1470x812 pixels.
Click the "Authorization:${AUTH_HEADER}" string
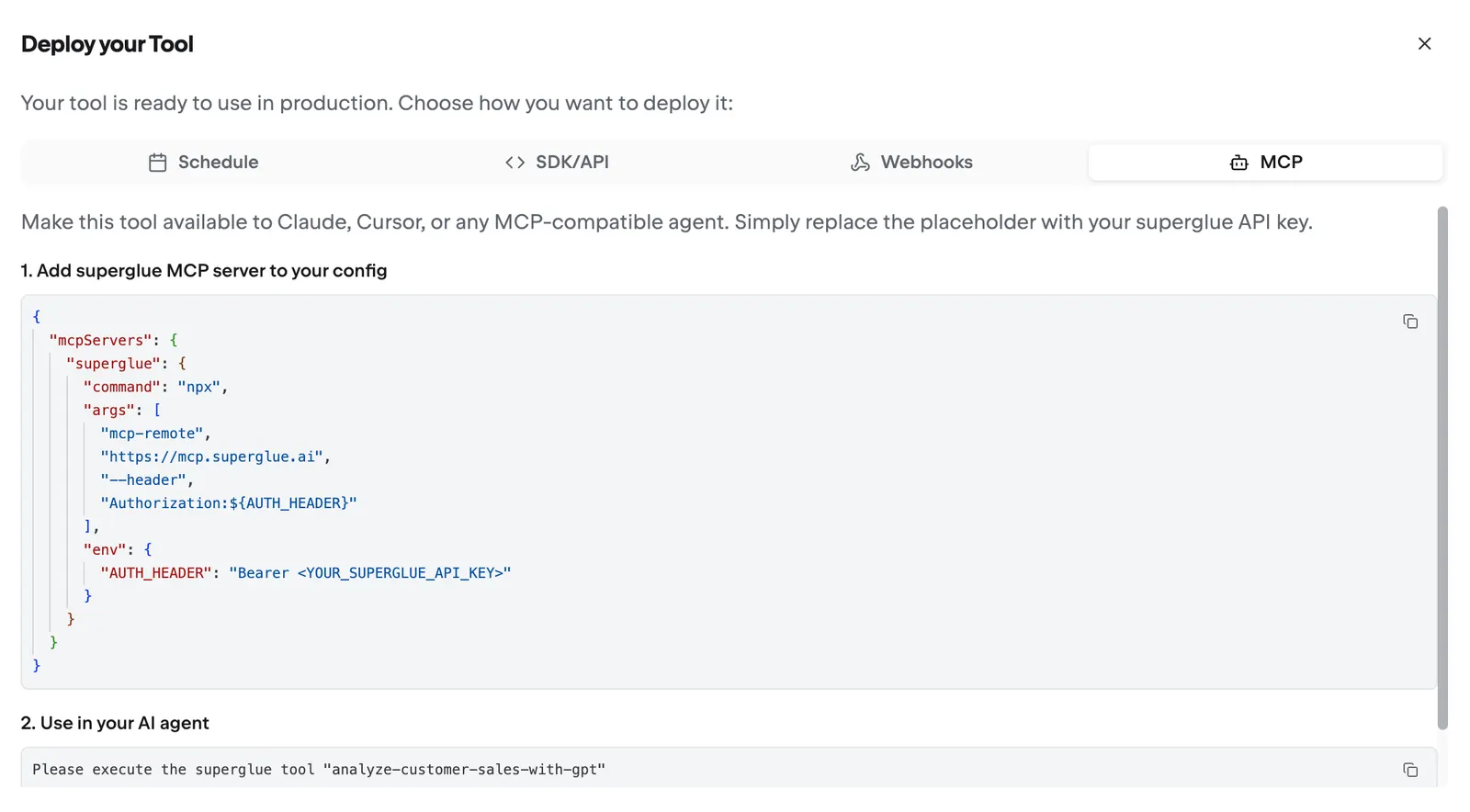point(229,503)
